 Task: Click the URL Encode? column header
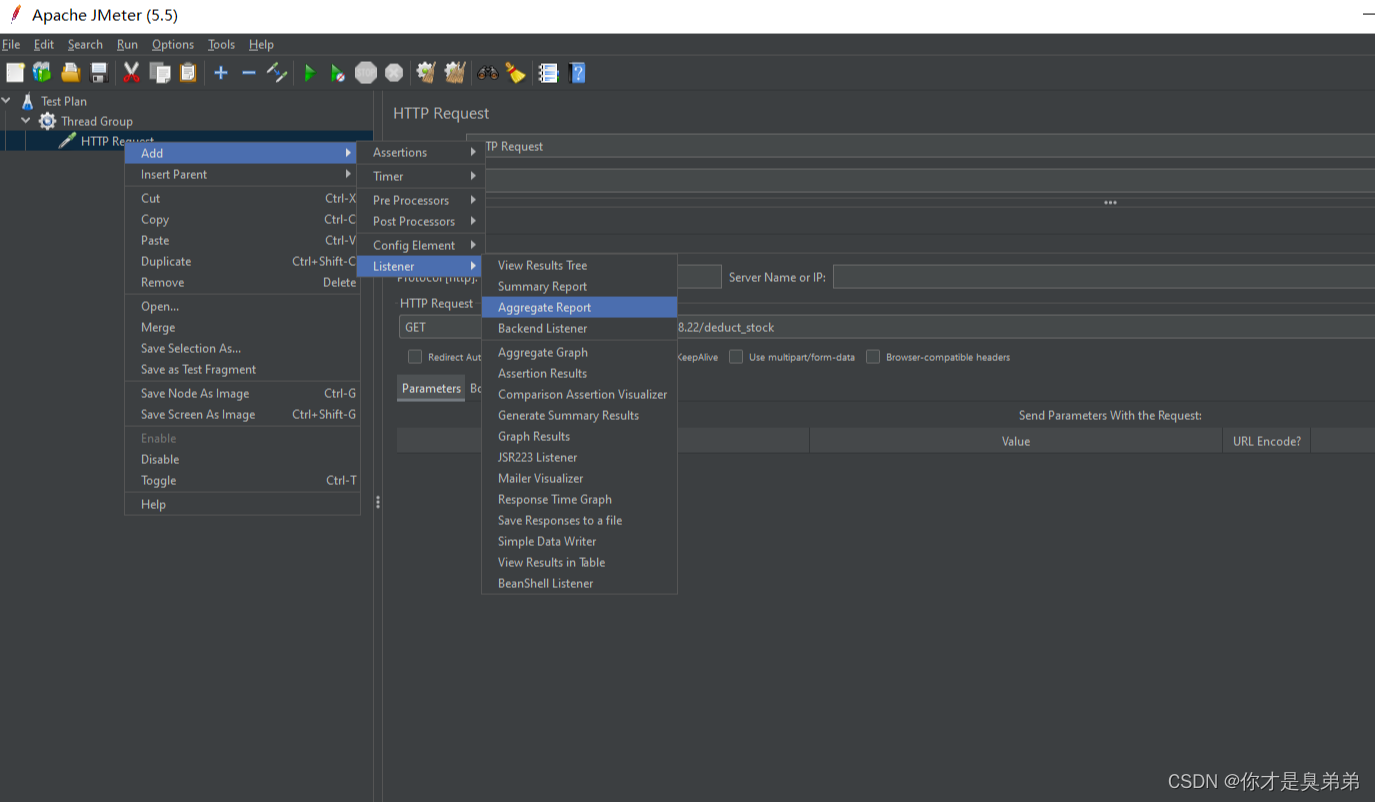[1267, 441]
